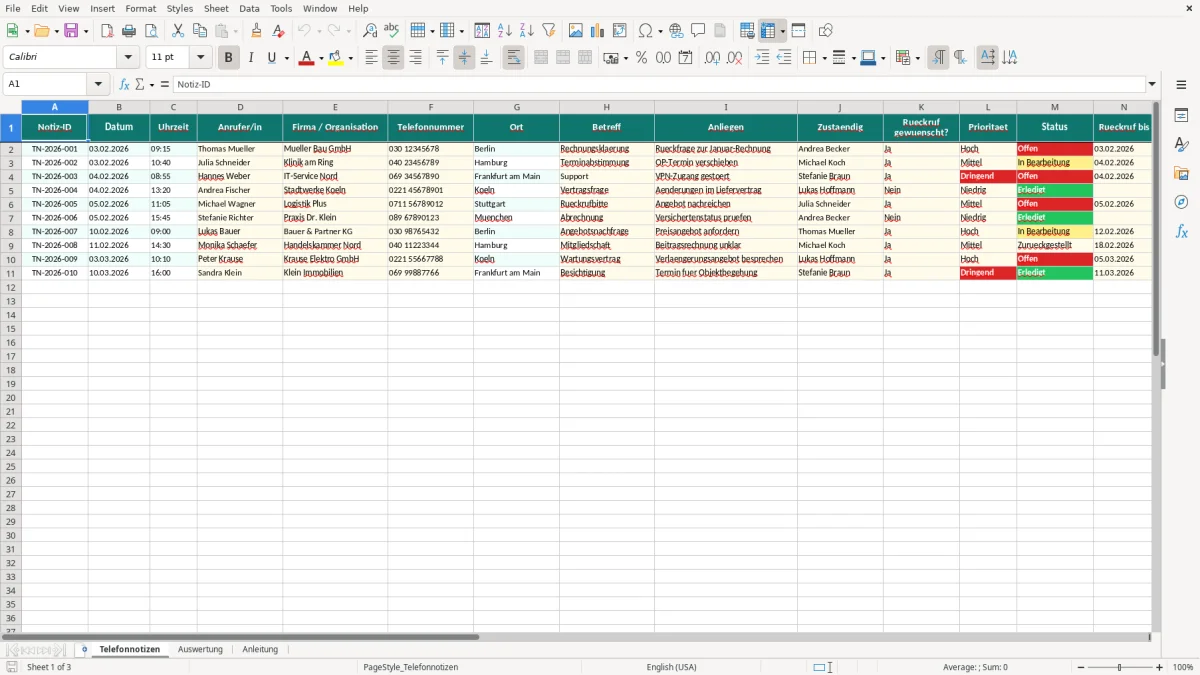
Task: Toggle Wrap Text
Action: (x=513, y=58)
